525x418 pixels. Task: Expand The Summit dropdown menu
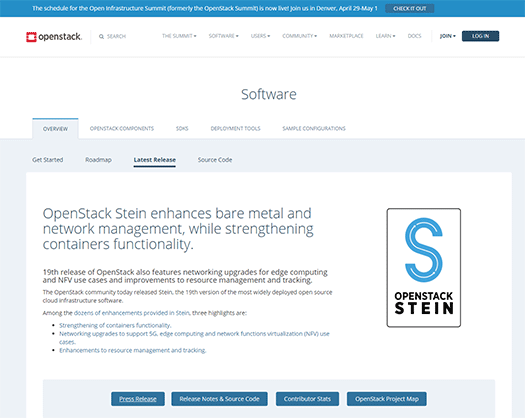(179, 36)
